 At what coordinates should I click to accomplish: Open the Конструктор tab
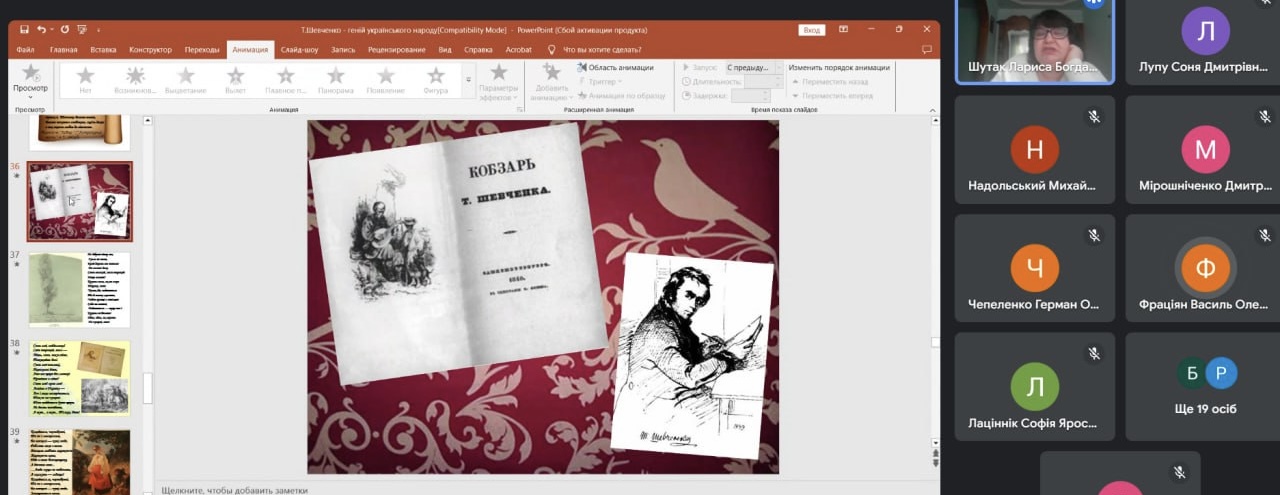pyautogui.click(x=150, y=49)
